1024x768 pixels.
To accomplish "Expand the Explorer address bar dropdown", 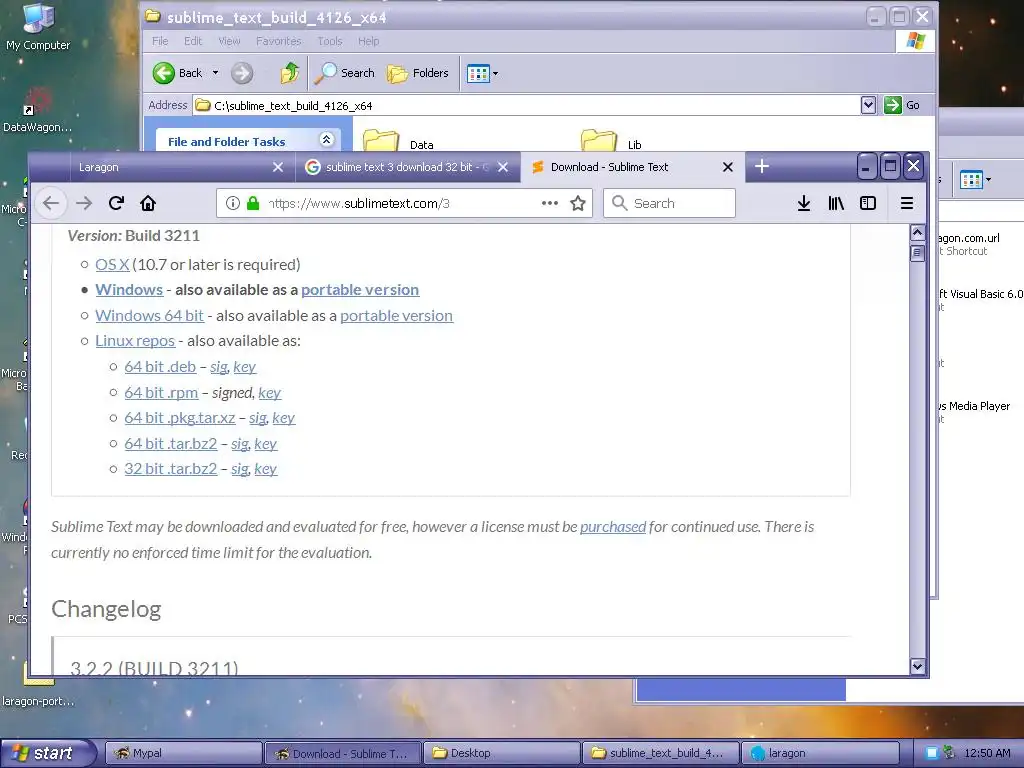I will (x=868, y=105).
